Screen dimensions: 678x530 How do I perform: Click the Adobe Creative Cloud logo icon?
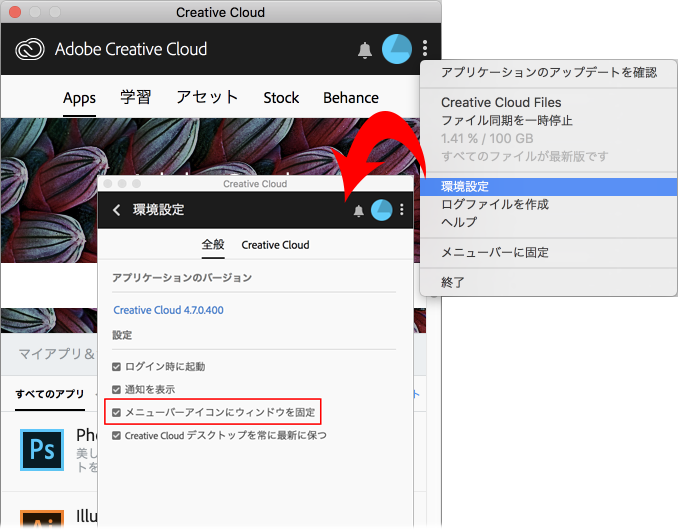[30, 49]
